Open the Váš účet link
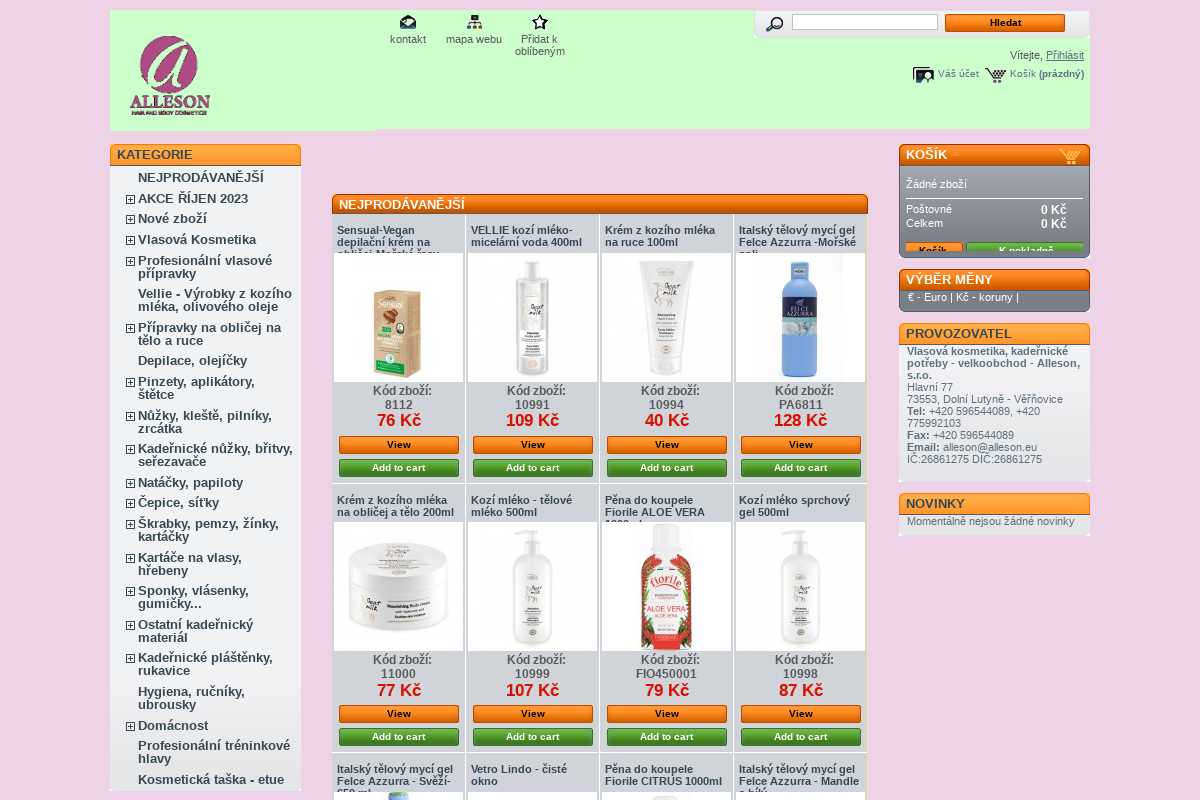The width and height of the screenshot is (1200, 800). [x=958, y=75]
